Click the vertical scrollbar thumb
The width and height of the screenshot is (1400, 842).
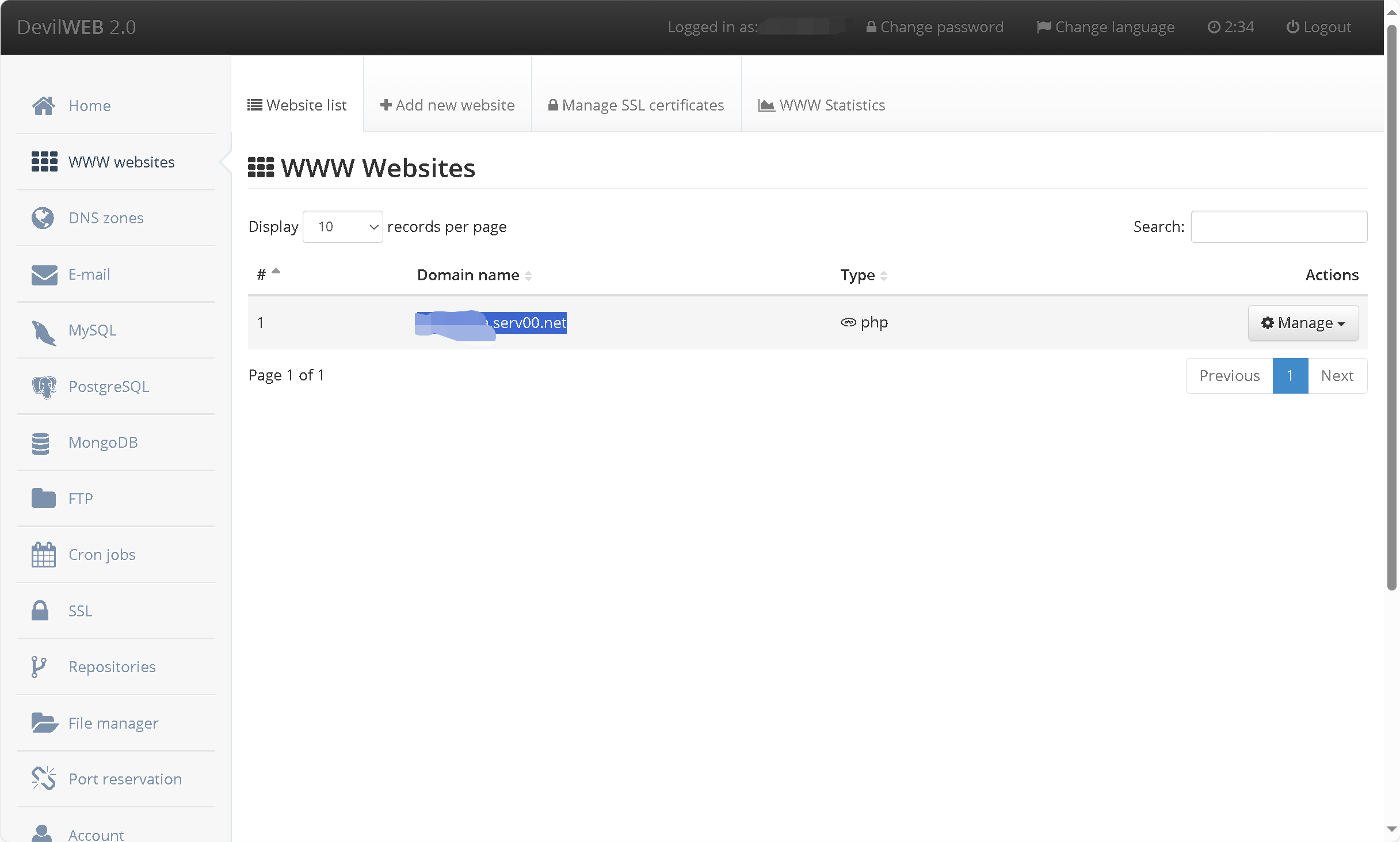[x=1391, y=308]
